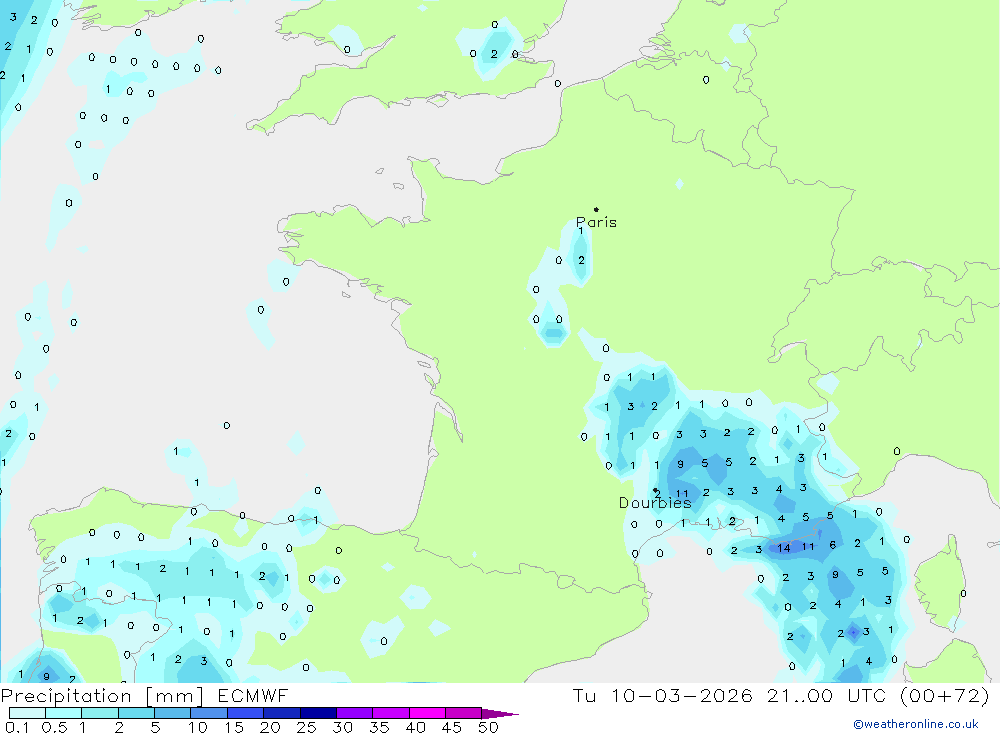1000x733 pixels.
Task: Pick the 15–20 mm legend color swatch
Action: (245, 713)
